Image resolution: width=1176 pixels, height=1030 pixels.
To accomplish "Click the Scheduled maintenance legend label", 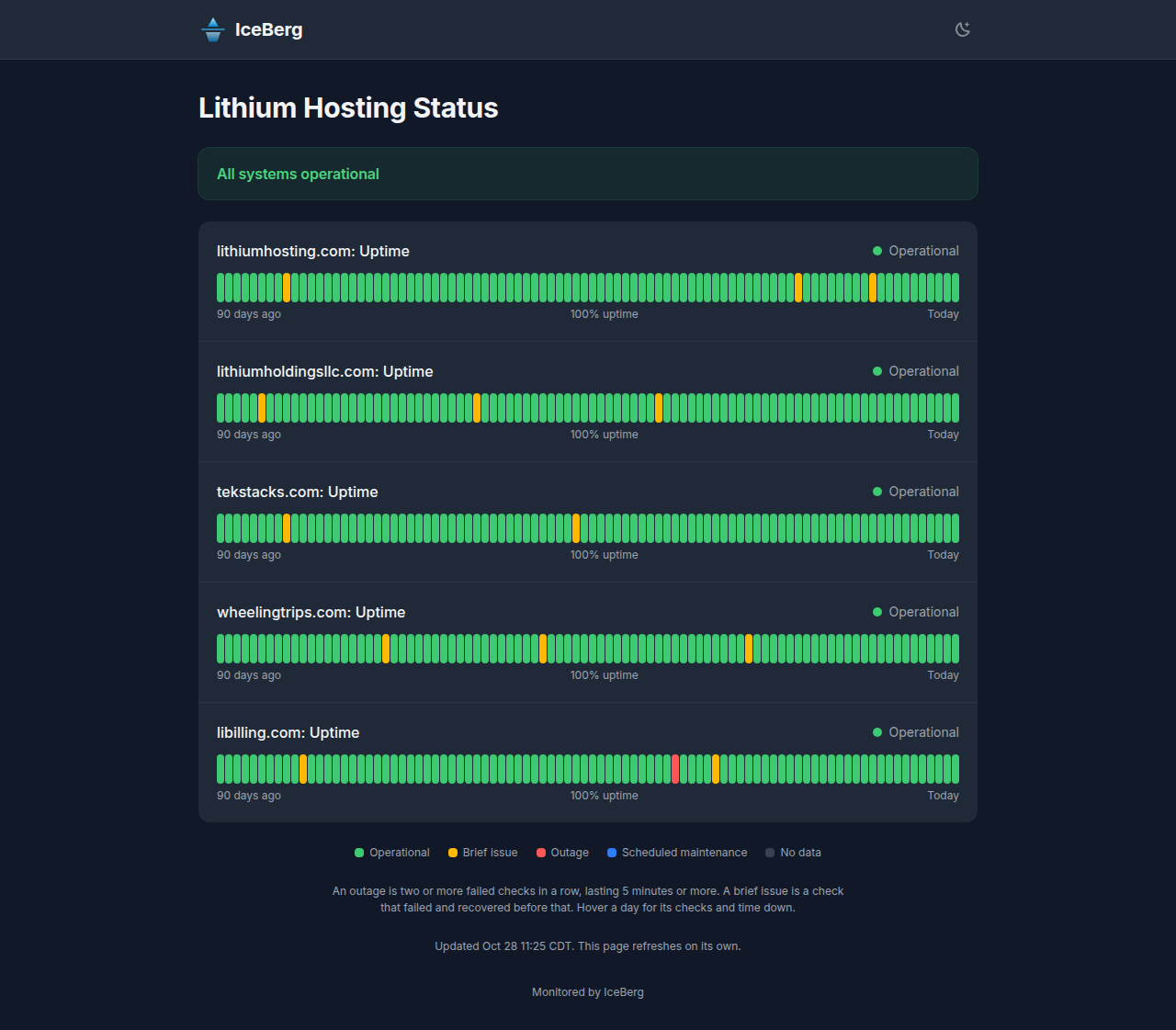I will (684, 853).
